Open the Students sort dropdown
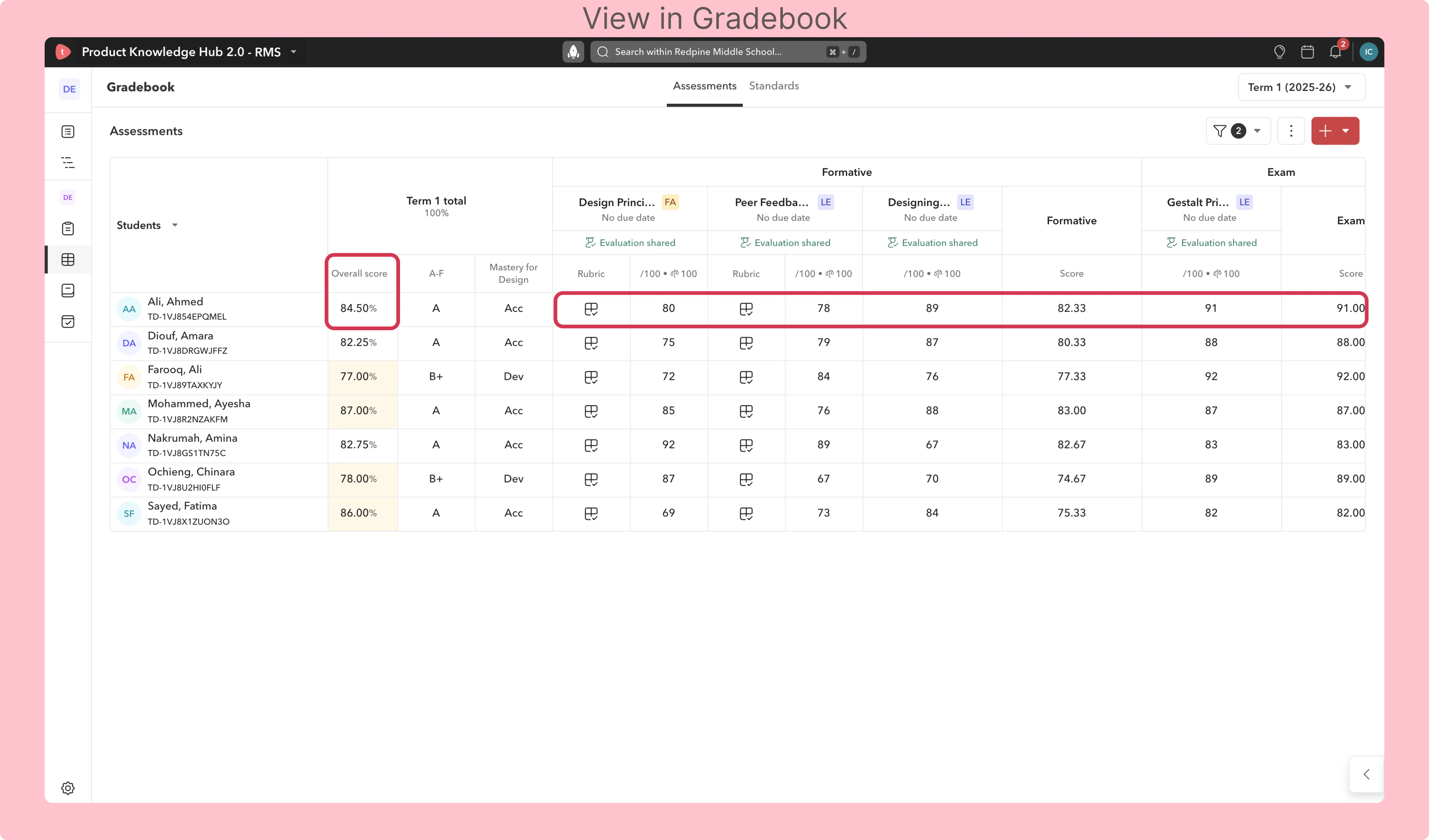The width and height of the screenshot is (1429, 840). coord(175,225)
